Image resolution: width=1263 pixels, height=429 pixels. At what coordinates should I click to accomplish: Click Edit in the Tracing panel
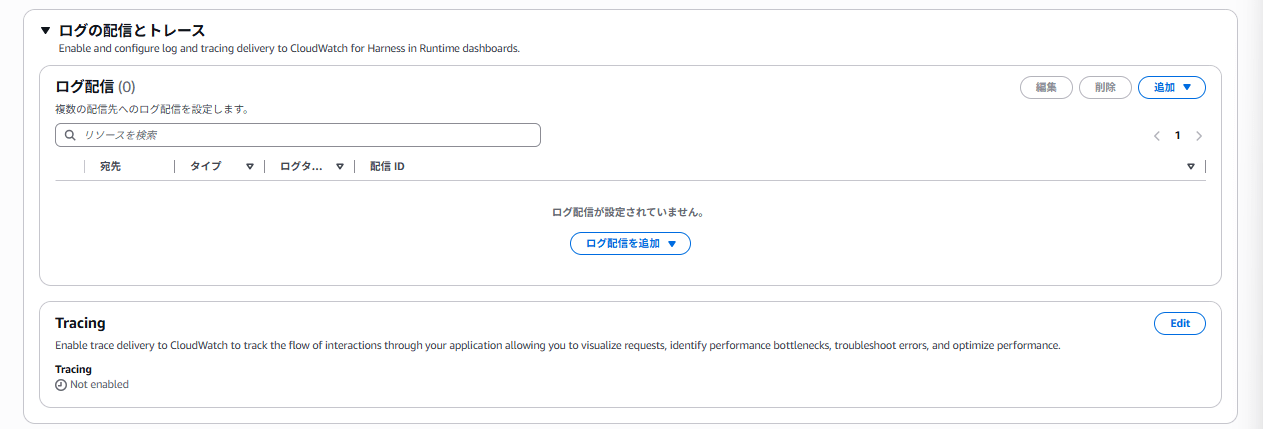pos(1179,323)
